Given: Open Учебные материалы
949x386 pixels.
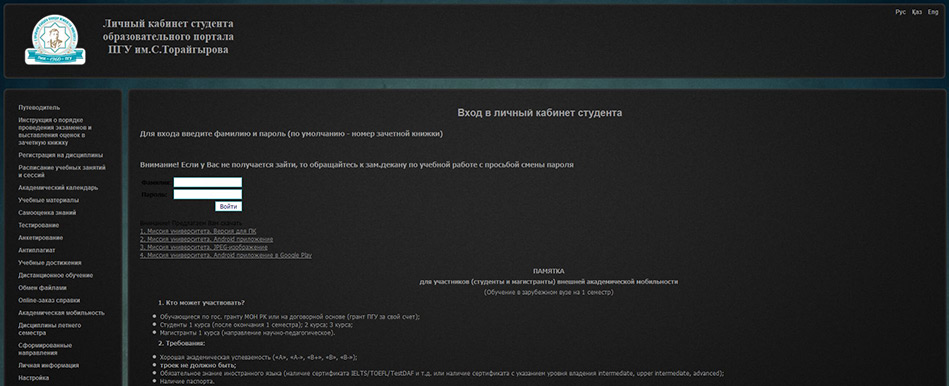Looking at the screenshot, I should pos(48,200).
